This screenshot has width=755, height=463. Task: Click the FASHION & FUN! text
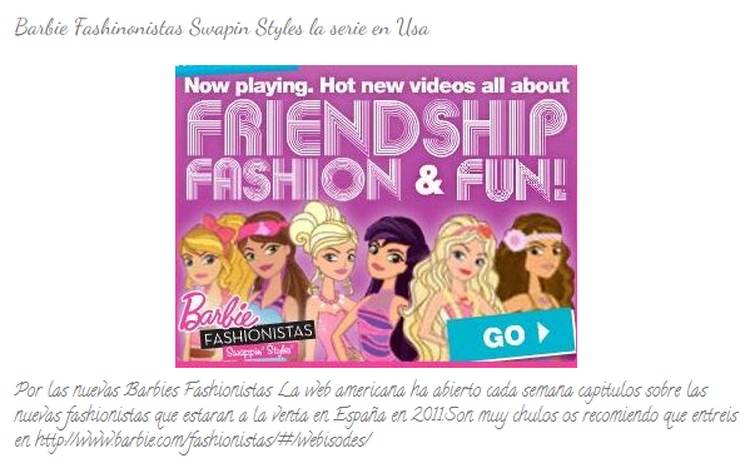(x=376, y=179)
